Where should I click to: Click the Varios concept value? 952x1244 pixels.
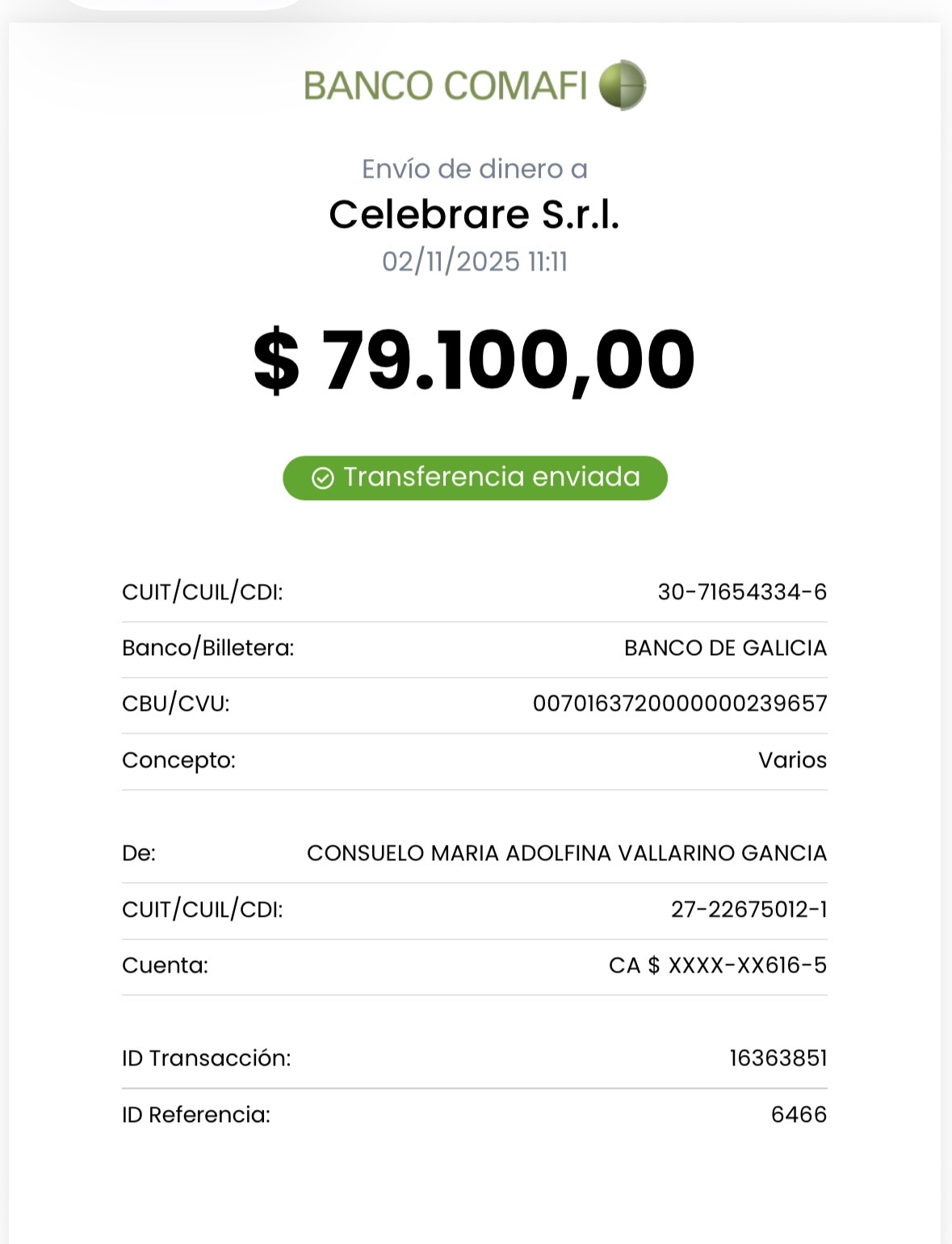792,760
